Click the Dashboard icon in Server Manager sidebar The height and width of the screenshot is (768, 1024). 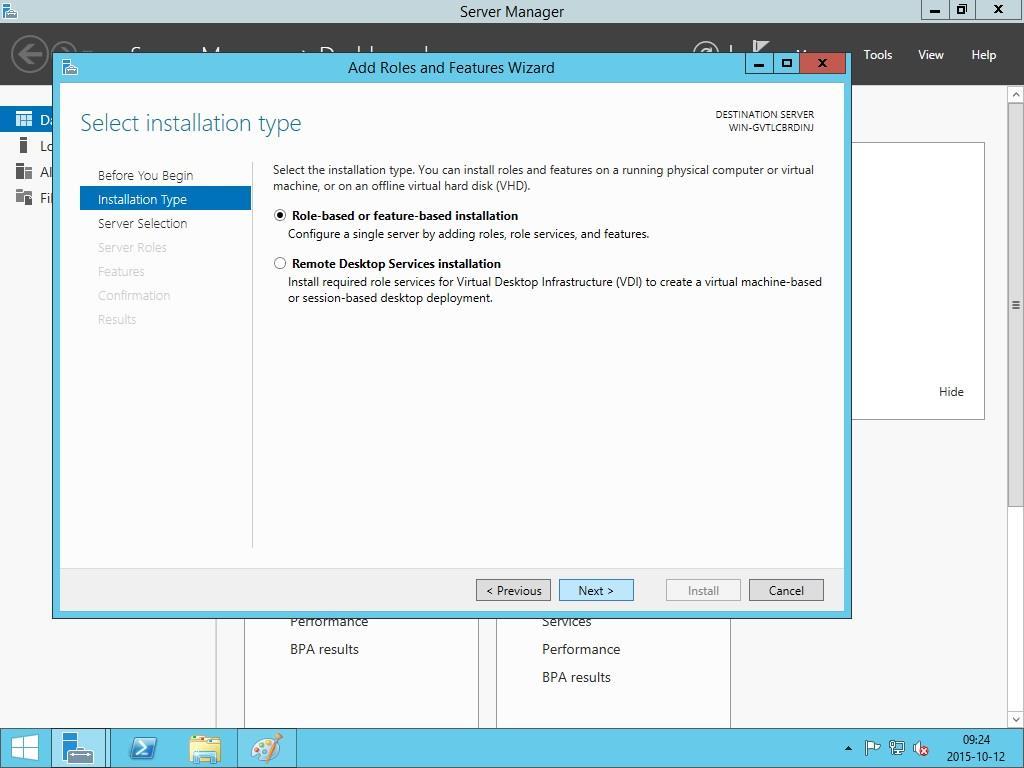pos(24,119)
